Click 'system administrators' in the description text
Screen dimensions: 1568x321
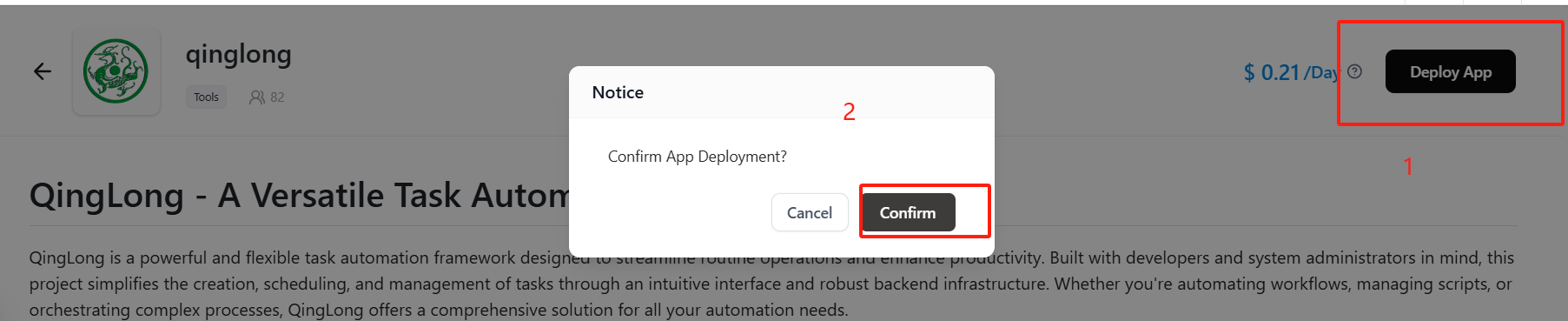coord(1333,257)
